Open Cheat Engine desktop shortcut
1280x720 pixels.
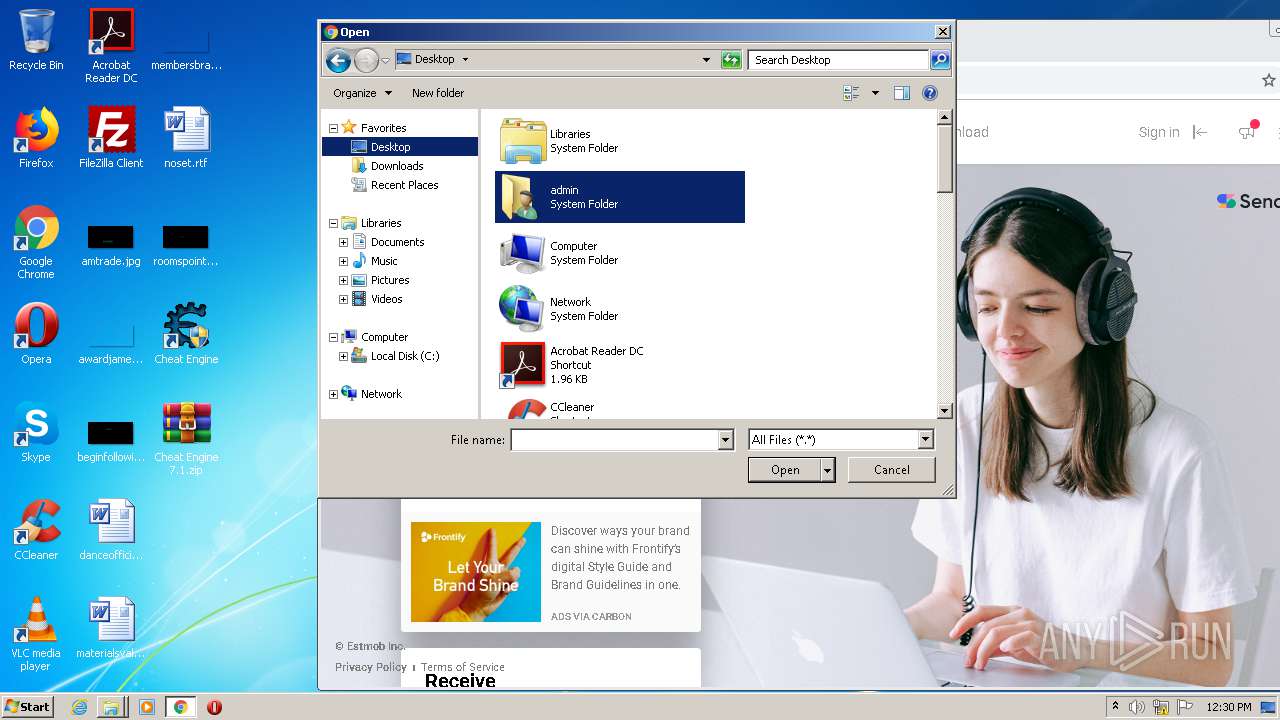[186, 334]
